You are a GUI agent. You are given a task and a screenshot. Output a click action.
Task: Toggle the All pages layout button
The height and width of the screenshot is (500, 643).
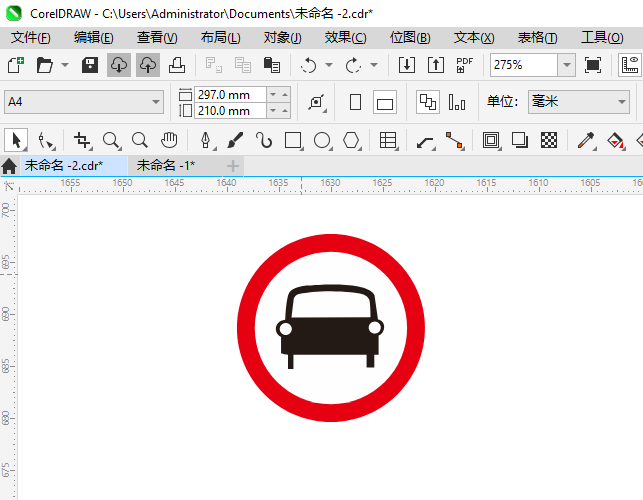pos(428,102)
